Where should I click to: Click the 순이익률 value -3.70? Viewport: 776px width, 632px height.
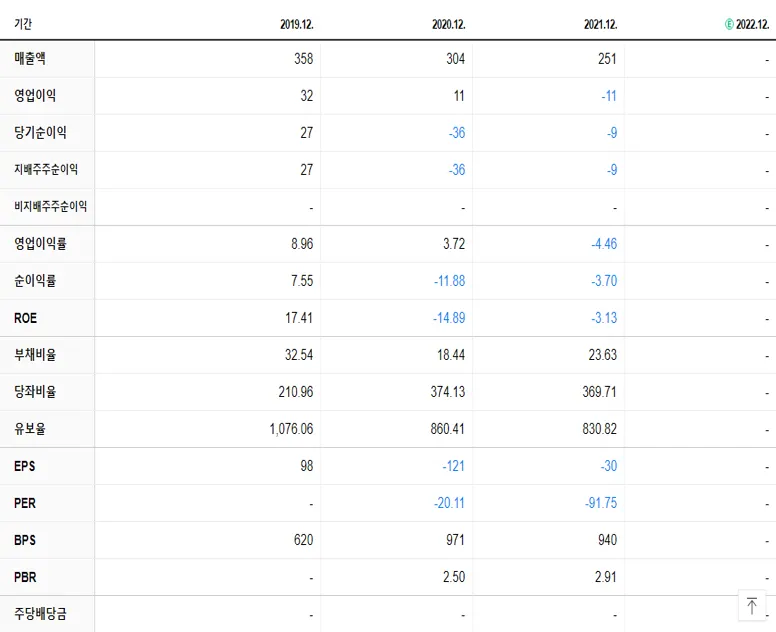click(604, 281)
